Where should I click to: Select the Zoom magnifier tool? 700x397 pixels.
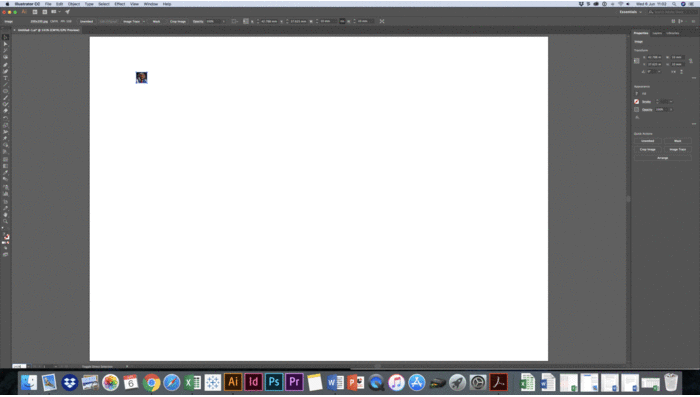point(5,221)
